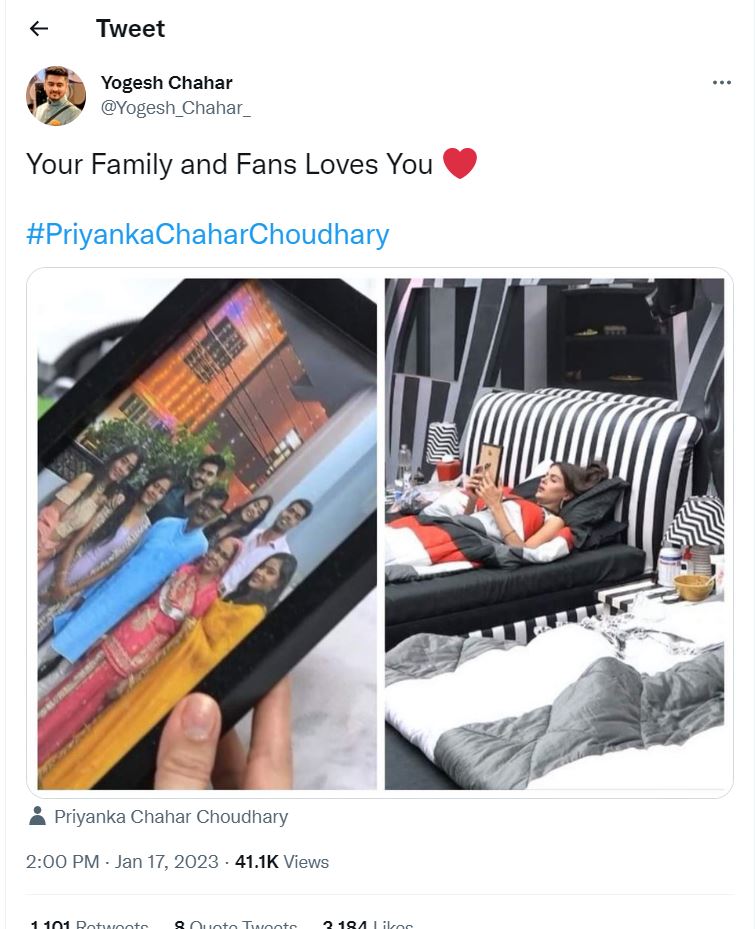Open the #PriyankaChaharChoudhary hashtag
The height and width of the screenshot is (929, 755).
pyautogui.click(x=207, y=234)
